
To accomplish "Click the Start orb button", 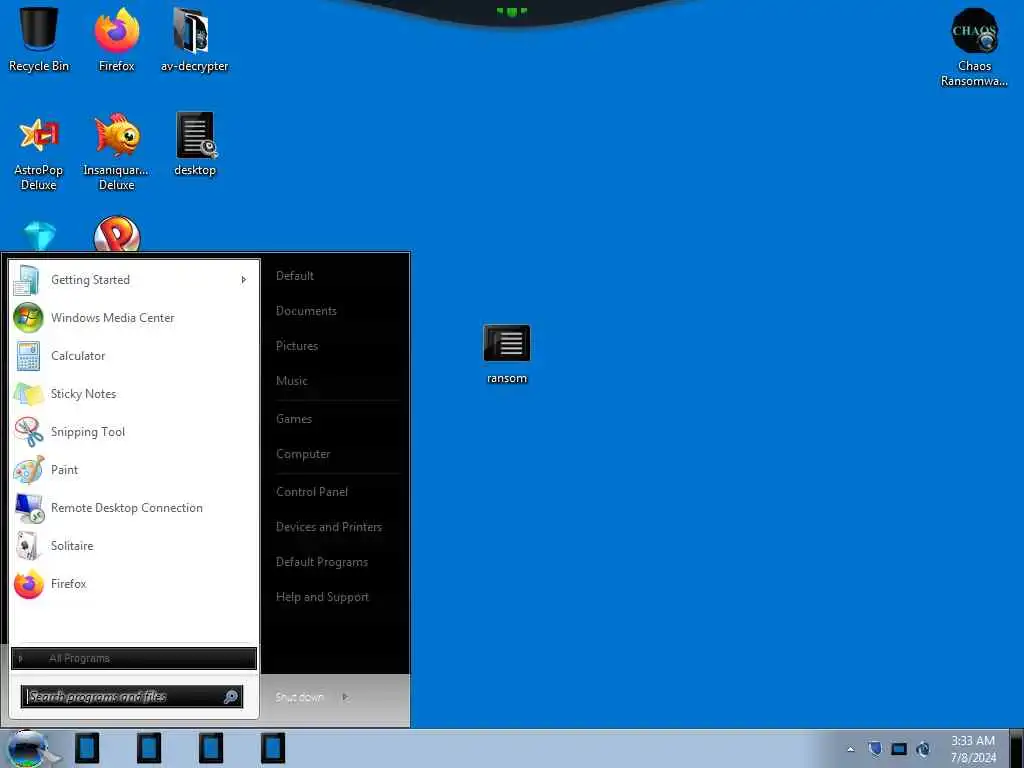I will 29,748.
